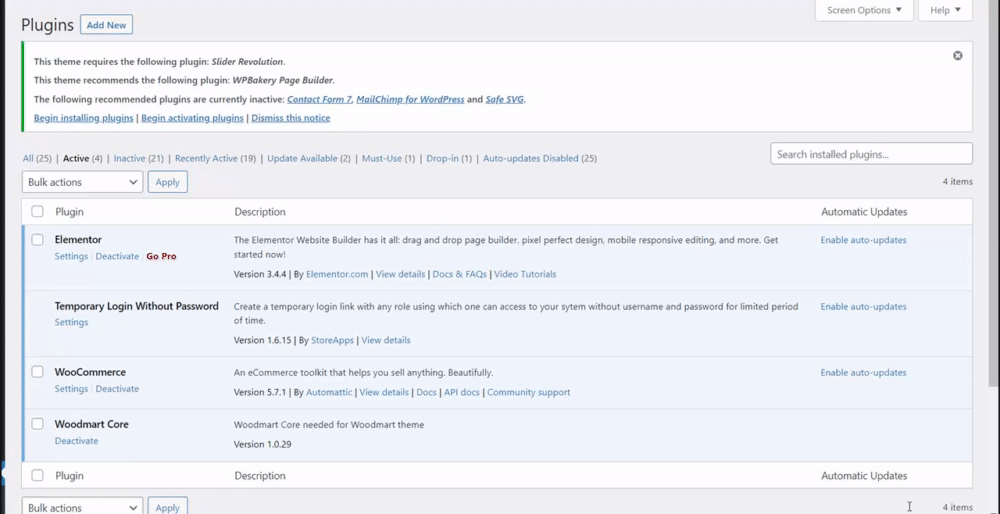Expand the Screen Options panel
Image resolution: width=1000 pixels, height=514 pixels.
(x=864, y=10)
